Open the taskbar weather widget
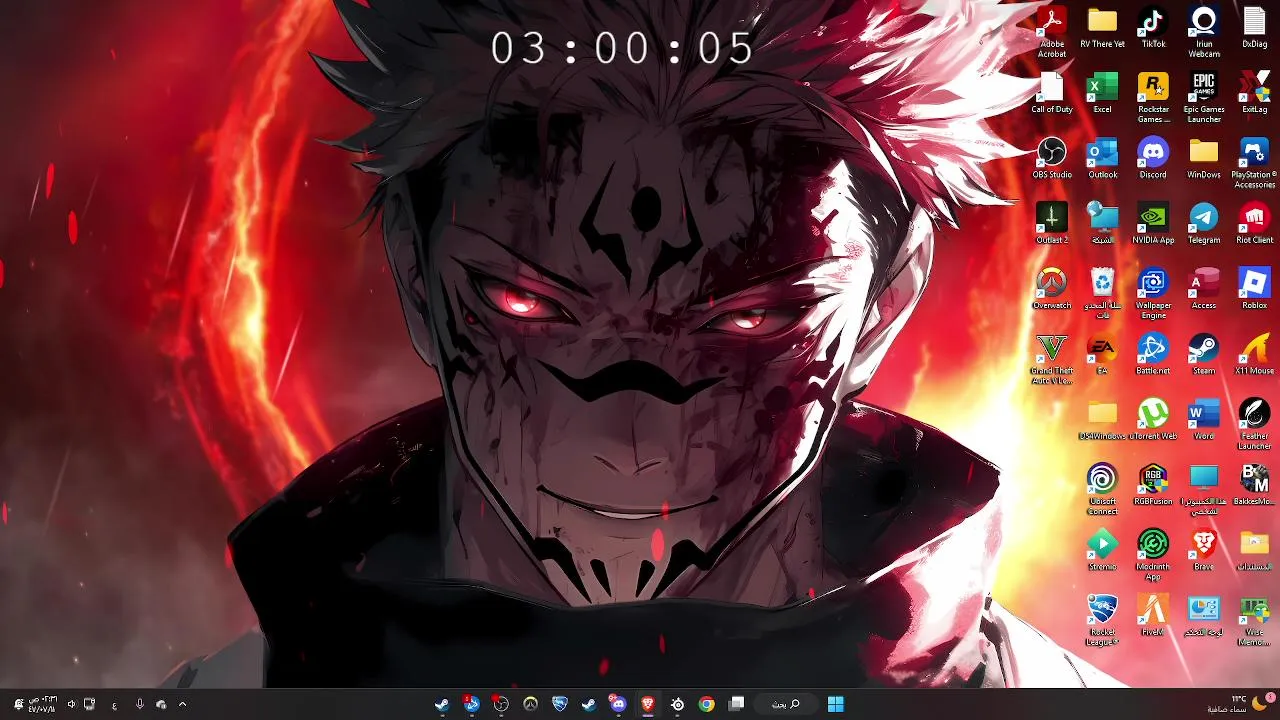Image resolution: width=1280 pixels, height=720 pixels. (x=1237, y=704)
